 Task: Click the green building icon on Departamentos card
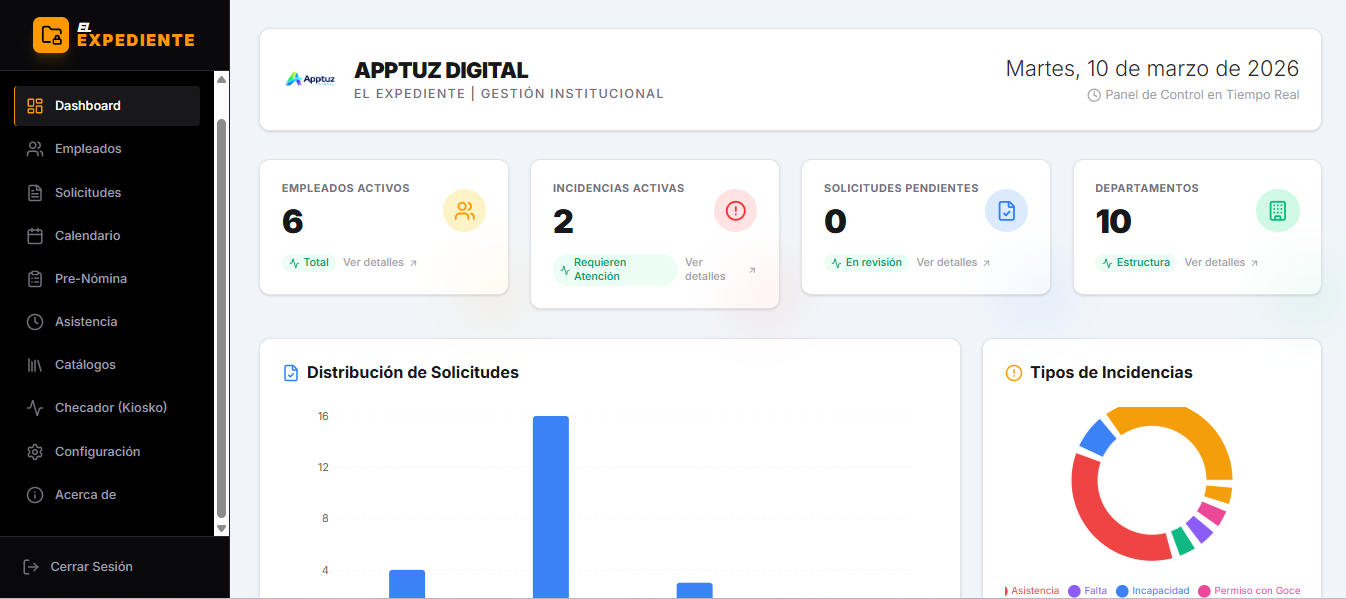1278,211
